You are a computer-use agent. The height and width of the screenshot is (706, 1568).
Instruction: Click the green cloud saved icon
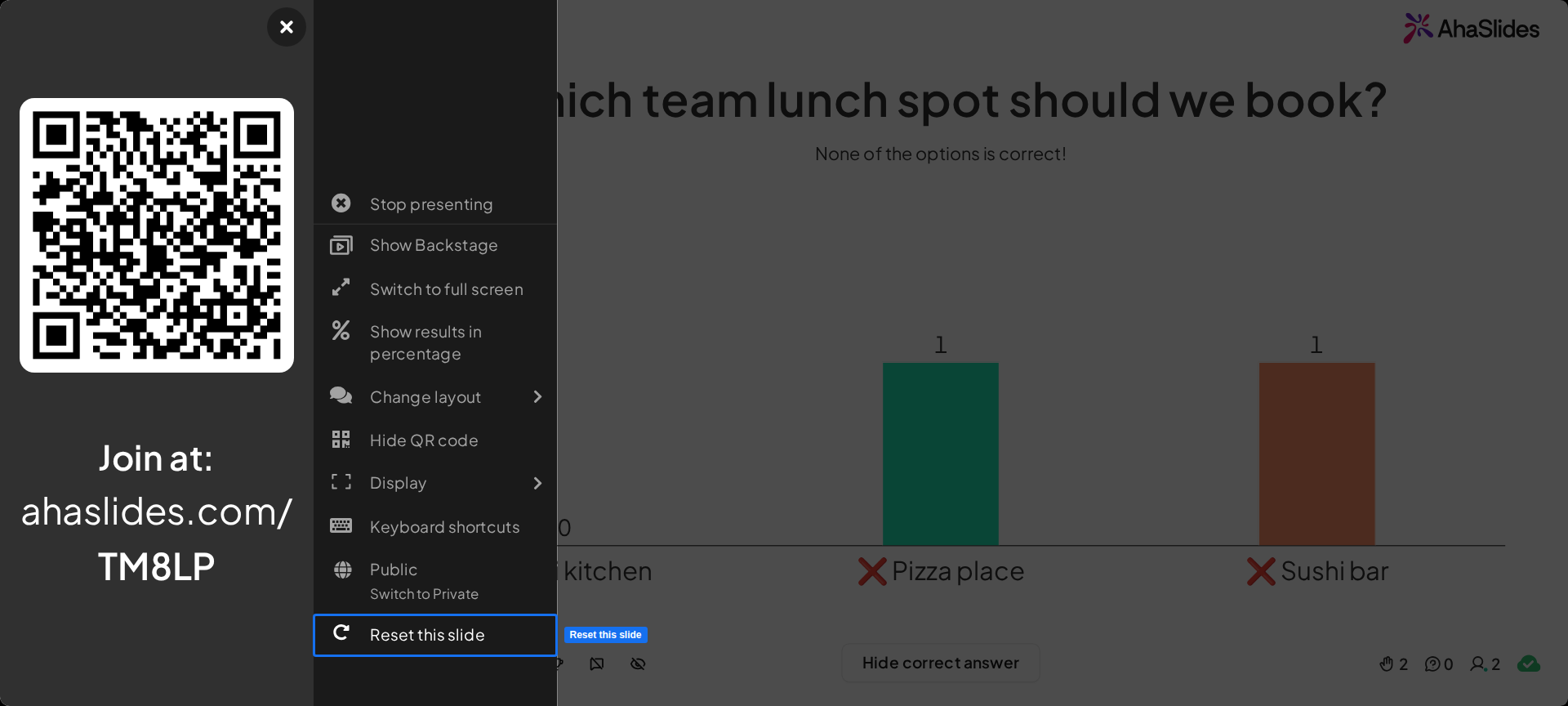[x=1529, y=664]
